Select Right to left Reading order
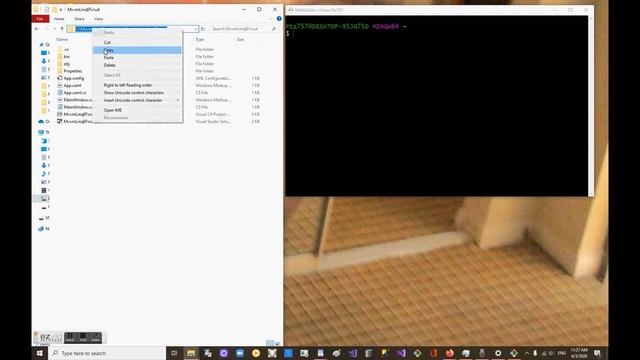 point(137,85)
